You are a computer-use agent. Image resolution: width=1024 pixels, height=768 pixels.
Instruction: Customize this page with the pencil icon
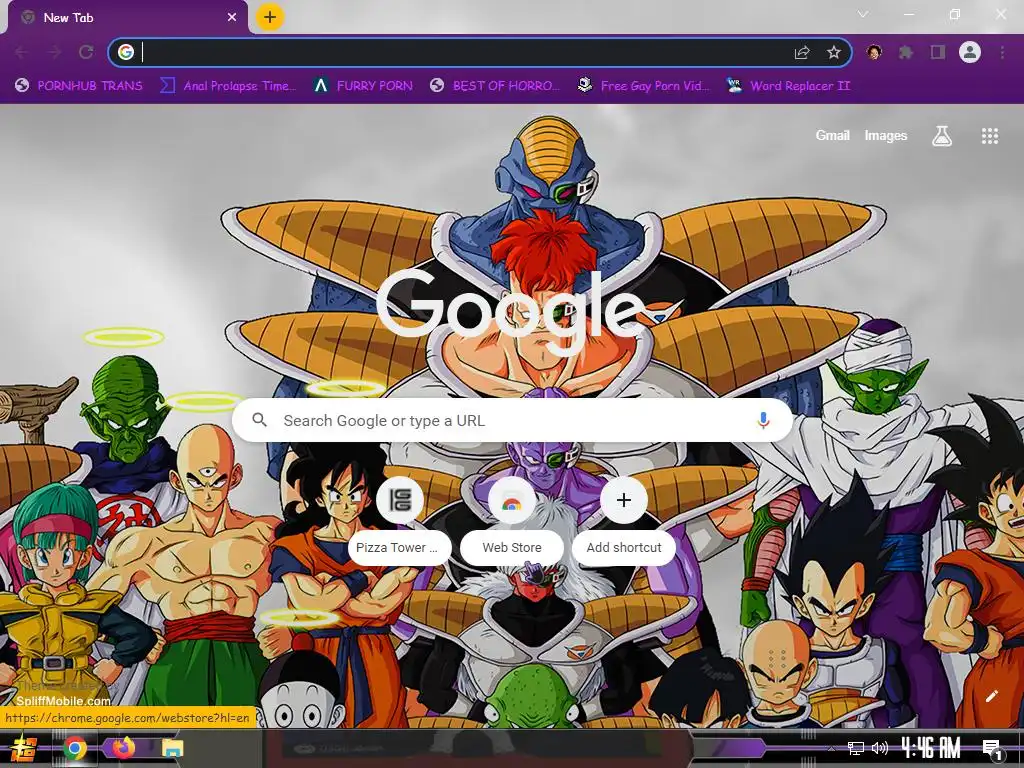coord(991,696)
